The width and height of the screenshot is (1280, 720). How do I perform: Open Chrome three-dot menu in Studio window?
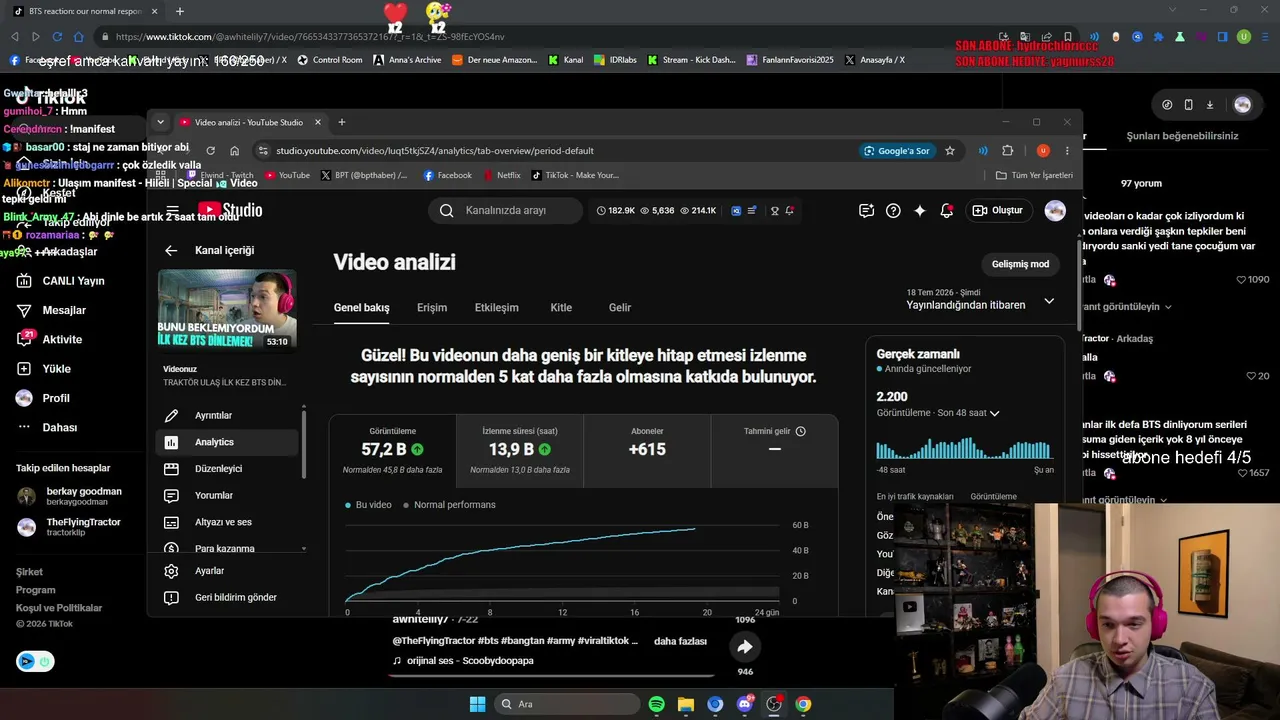click(1067, 151)
